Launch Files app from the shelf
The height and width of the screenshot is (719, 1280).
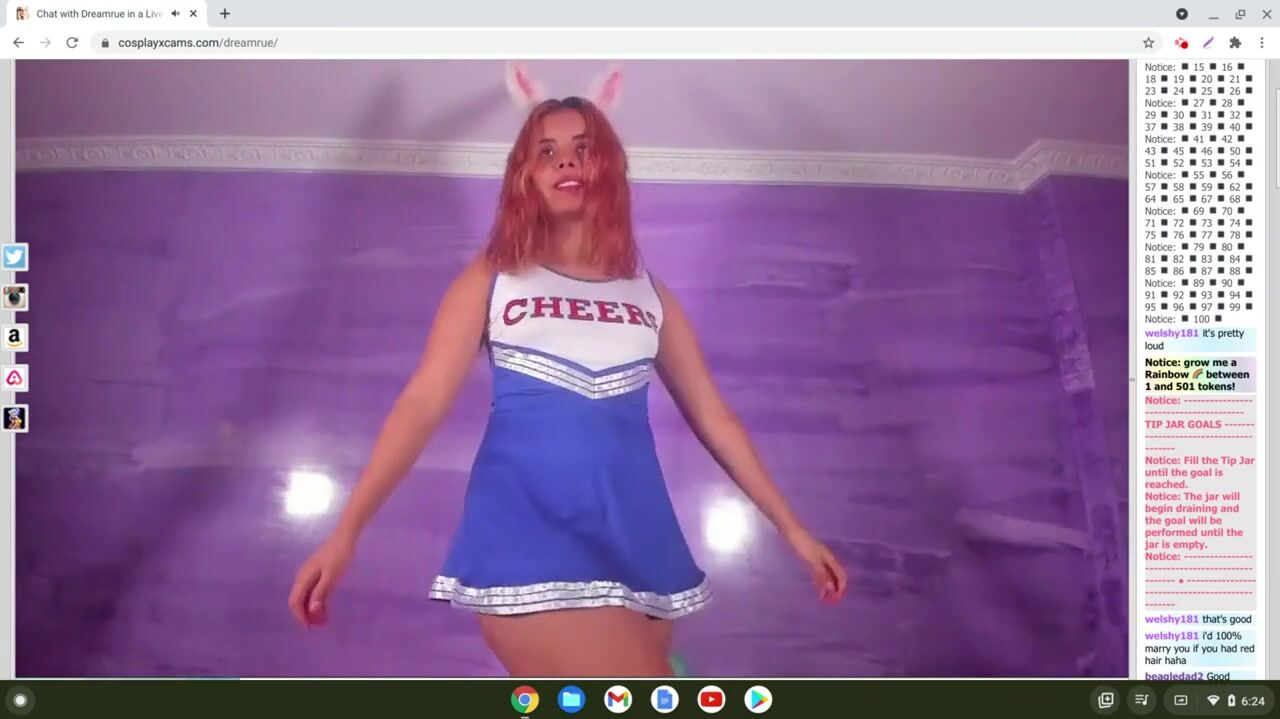pyautogui.click(x=571, y=700)
